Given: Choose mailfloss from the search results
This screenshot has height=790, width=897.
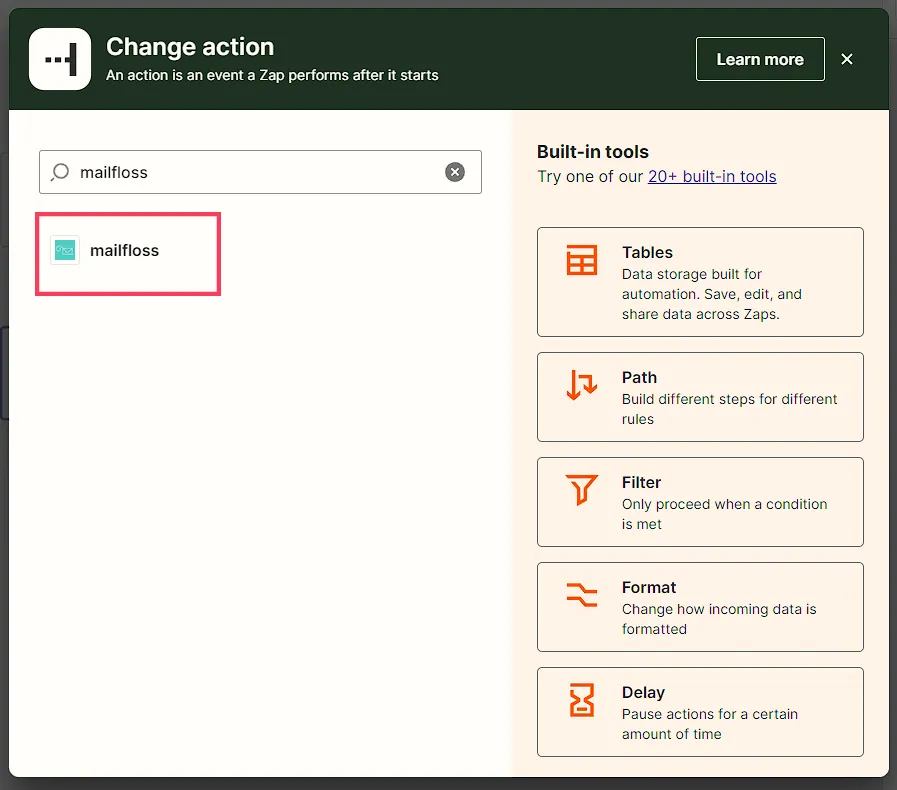Looking at the screenshot, I should (x=128, y=253).
